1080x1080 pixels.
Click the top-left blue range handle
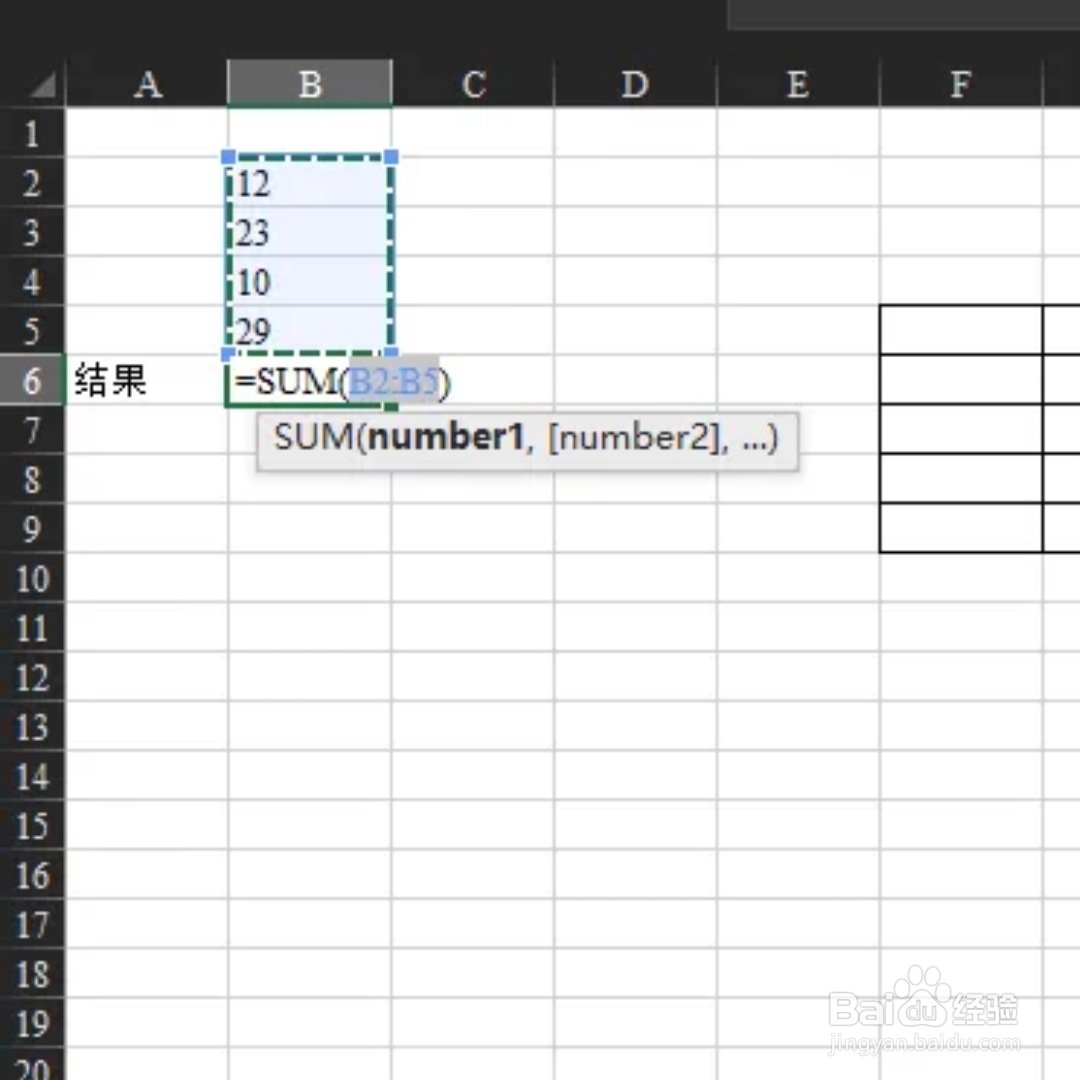(229, 157)
